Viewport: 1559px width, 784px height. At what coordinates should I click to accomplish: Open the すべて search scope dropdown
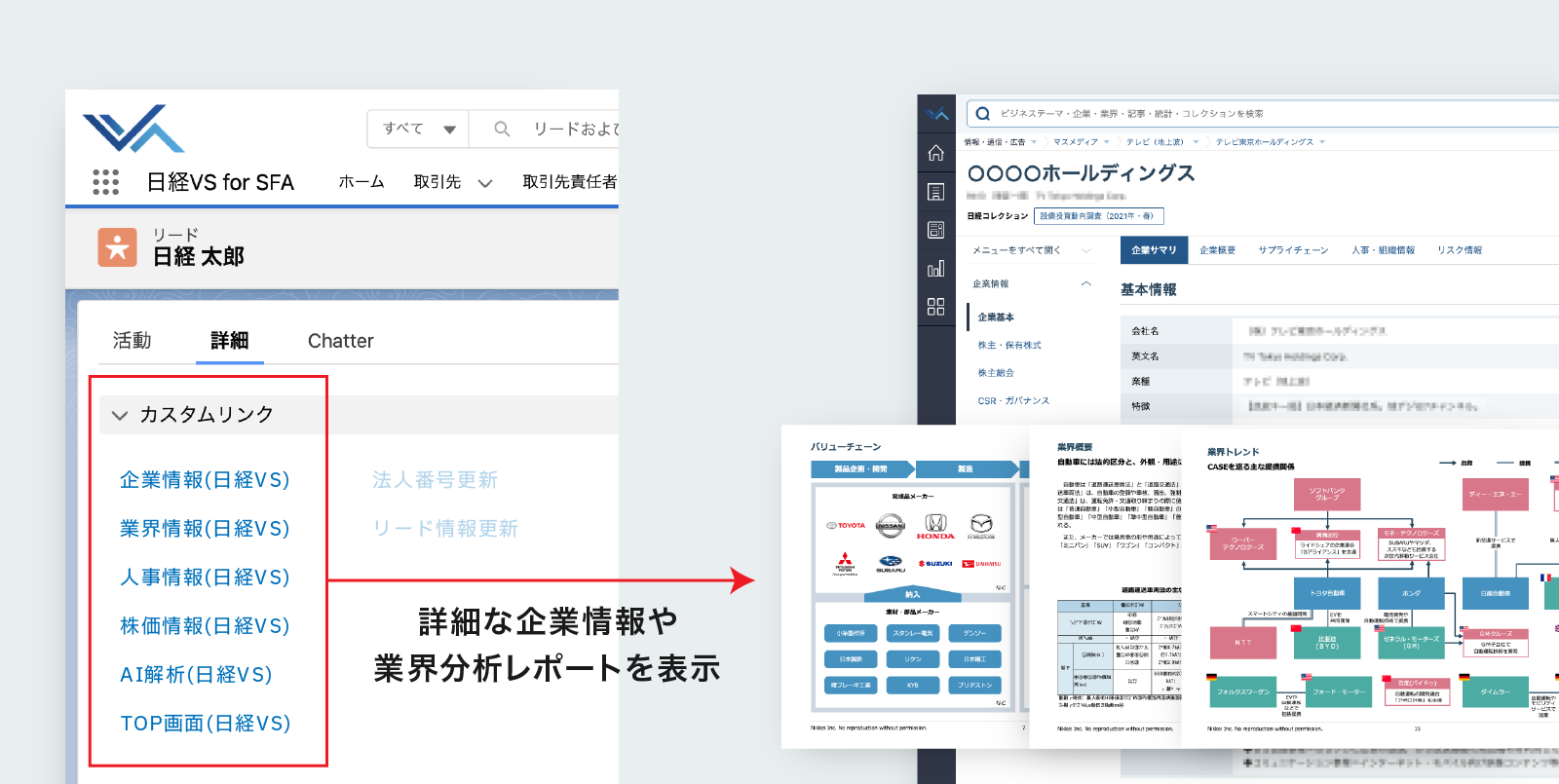coord(418,129)
